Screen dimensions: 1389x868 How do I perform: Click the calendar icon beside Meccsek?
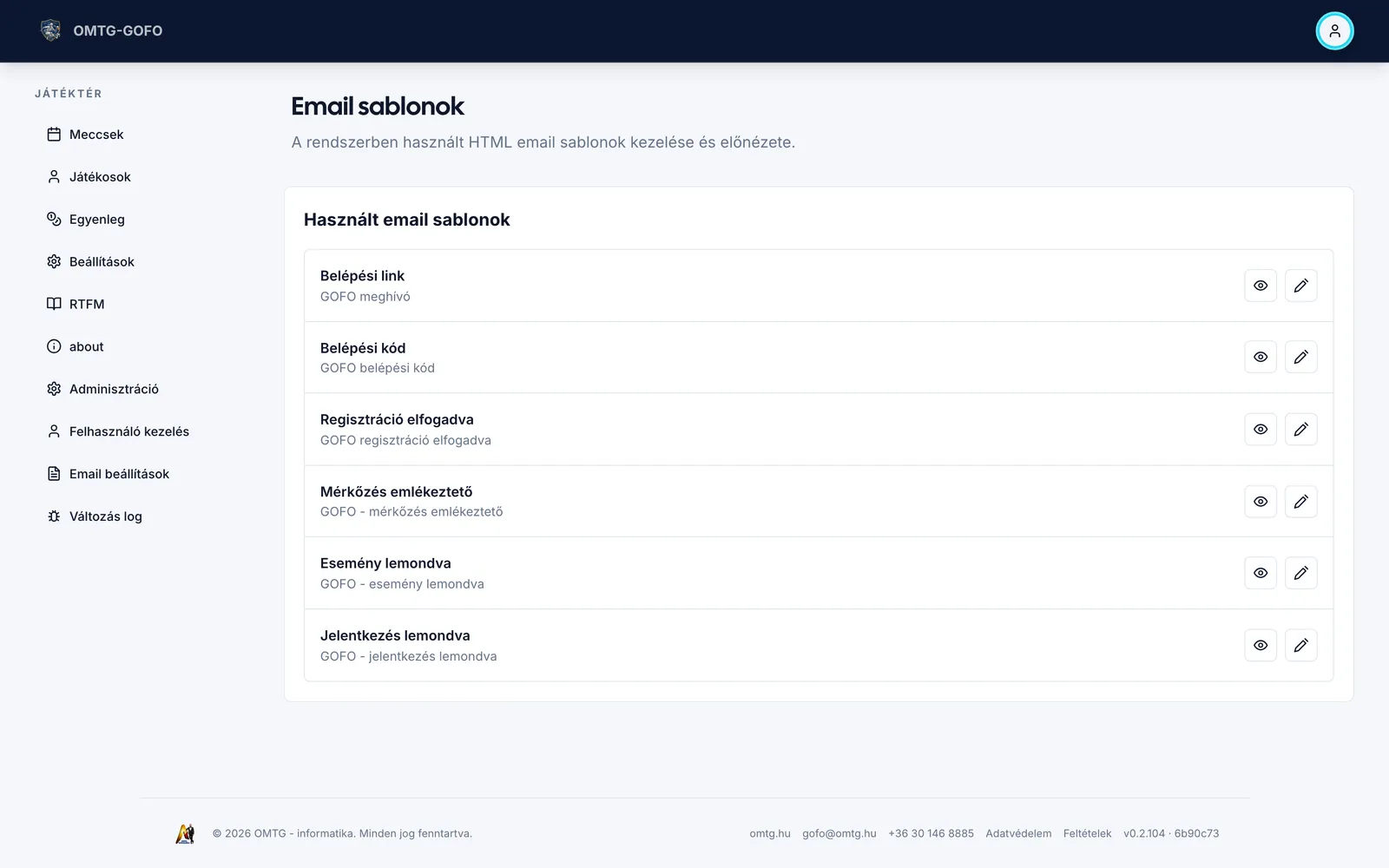pyautogui.click(x=54, y=135)
